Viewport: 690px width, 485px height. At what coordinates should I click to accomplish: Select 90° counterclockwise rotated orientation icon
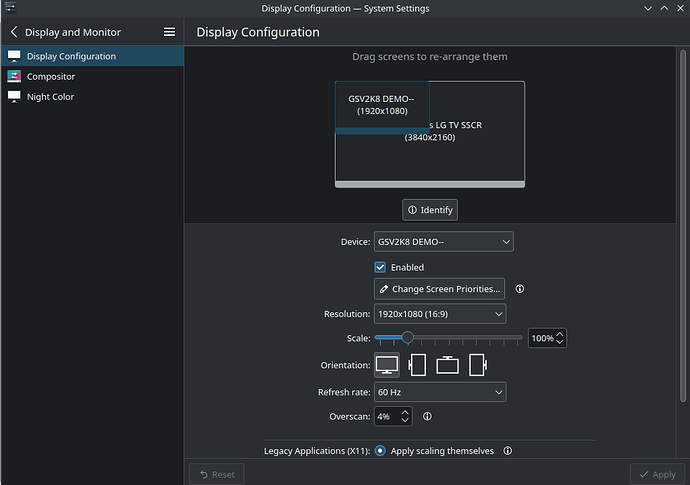(x=478, y=365)
